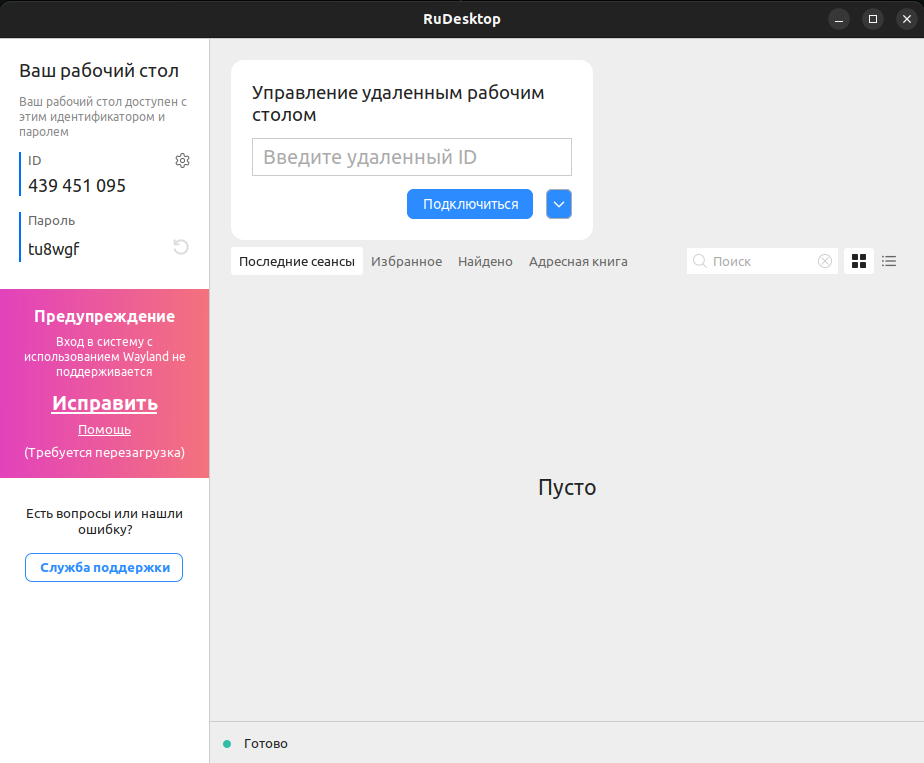The width and height of the screenshot is (924, 763).
Task: Click the Пароль label
Action: pos(52,220)
